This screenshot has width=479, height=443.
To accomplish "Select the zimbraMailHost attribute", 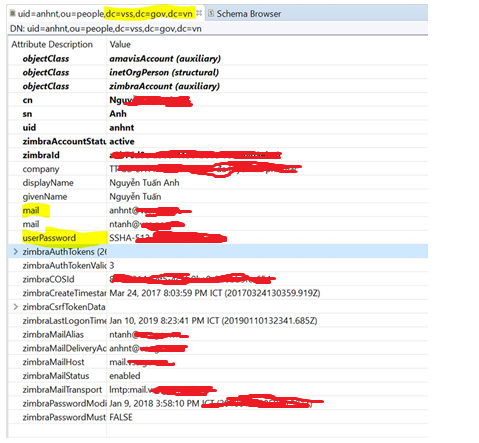I will (x=53, y=362).
